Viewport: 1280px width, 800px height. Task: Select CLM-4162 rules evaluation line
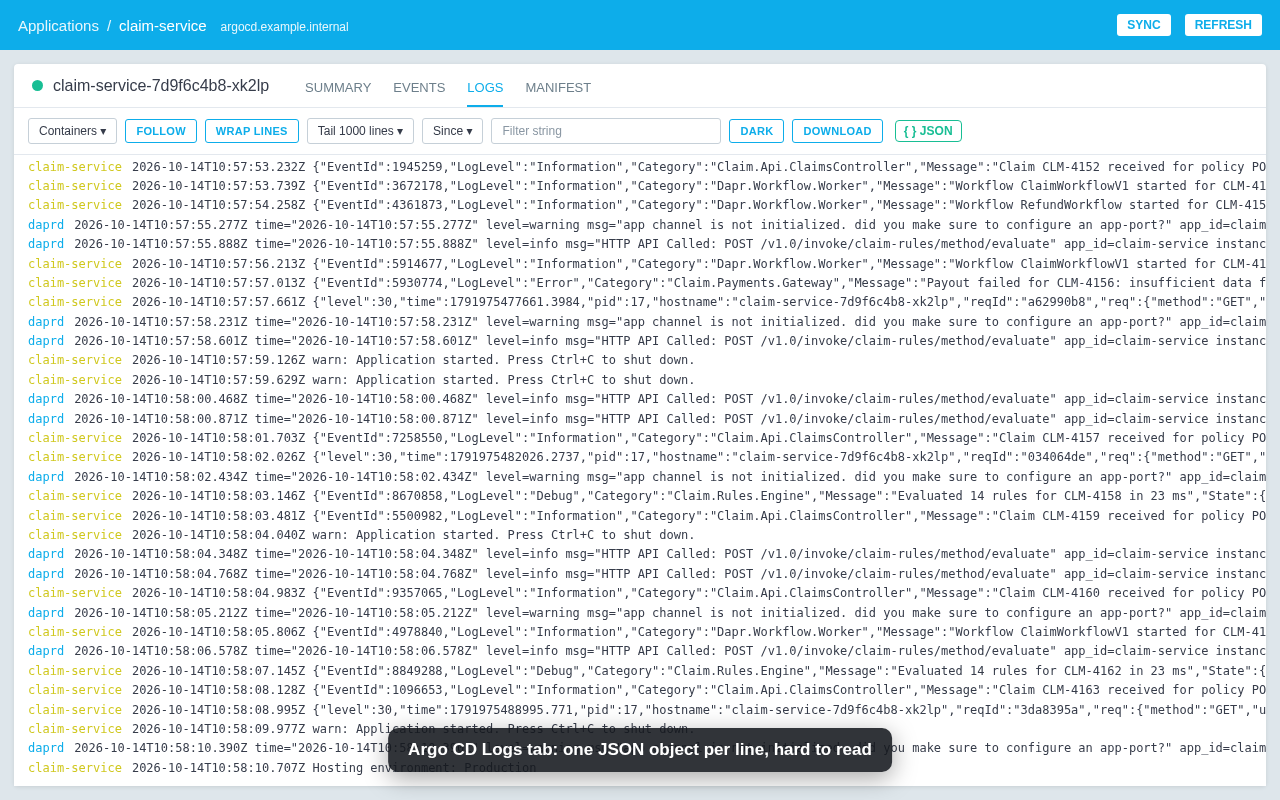pos(640,671)
